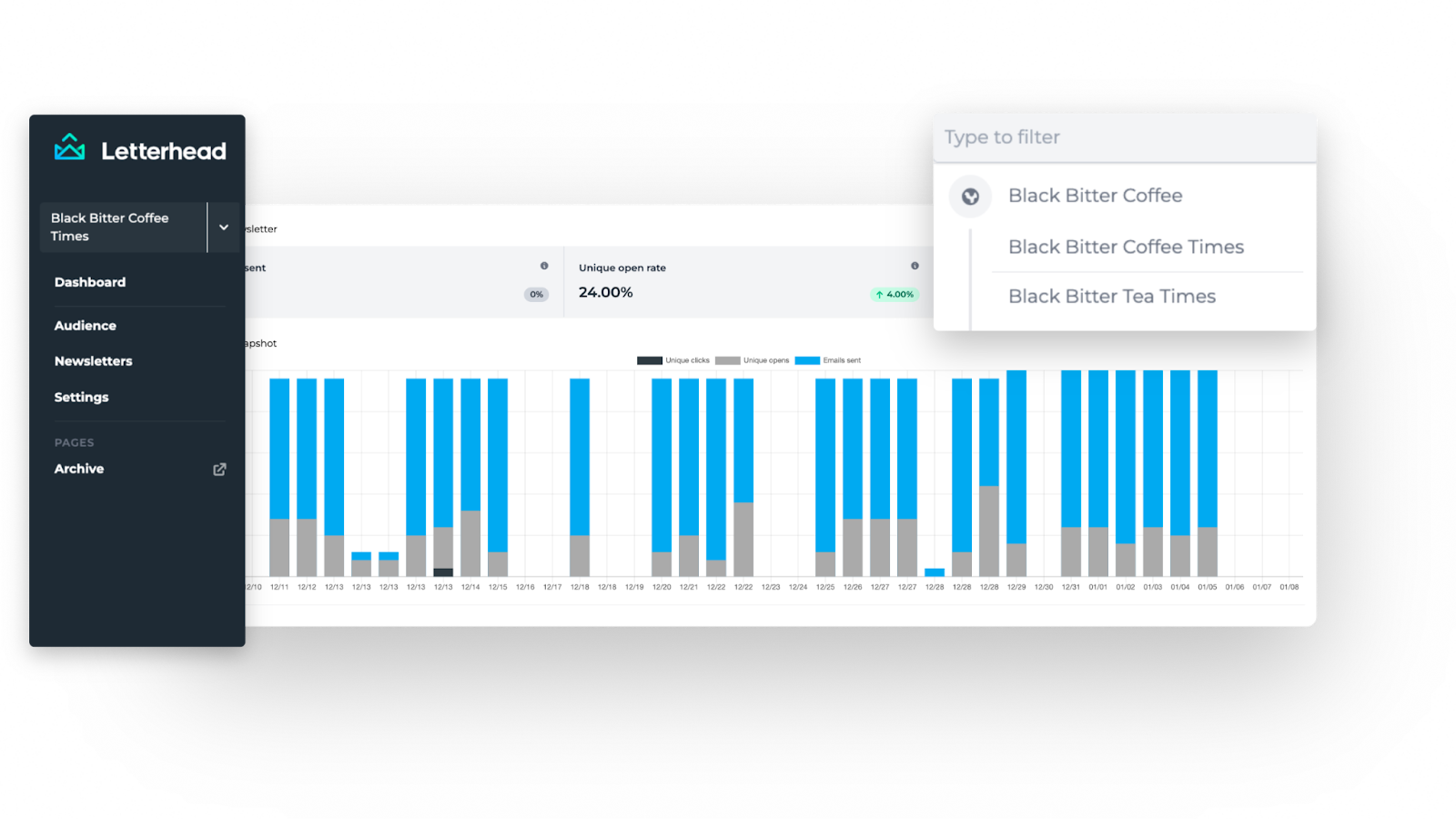Go to the Audience section
Screen dimensions: 1456x819
tap(86, 326)
